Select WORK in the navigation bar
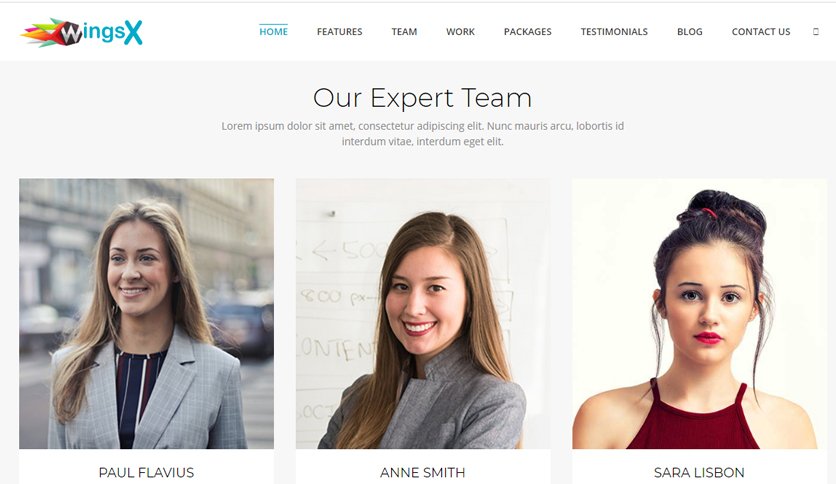Screen dimensions: 836x484 point(460,31)
